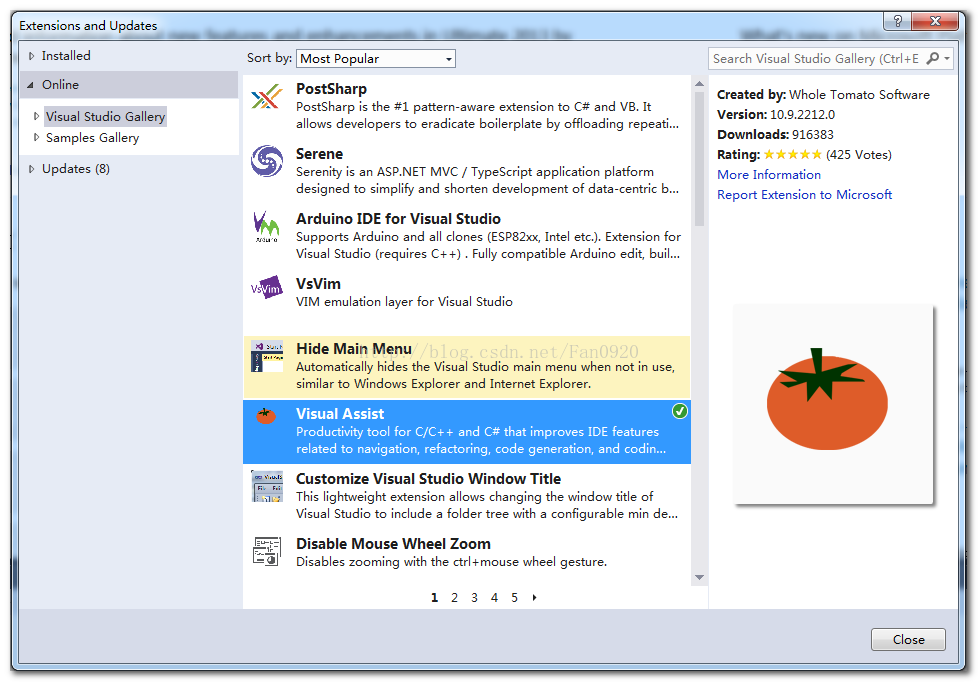Click the search magnifier icon
Screen dimensions: 978x682
932,59
